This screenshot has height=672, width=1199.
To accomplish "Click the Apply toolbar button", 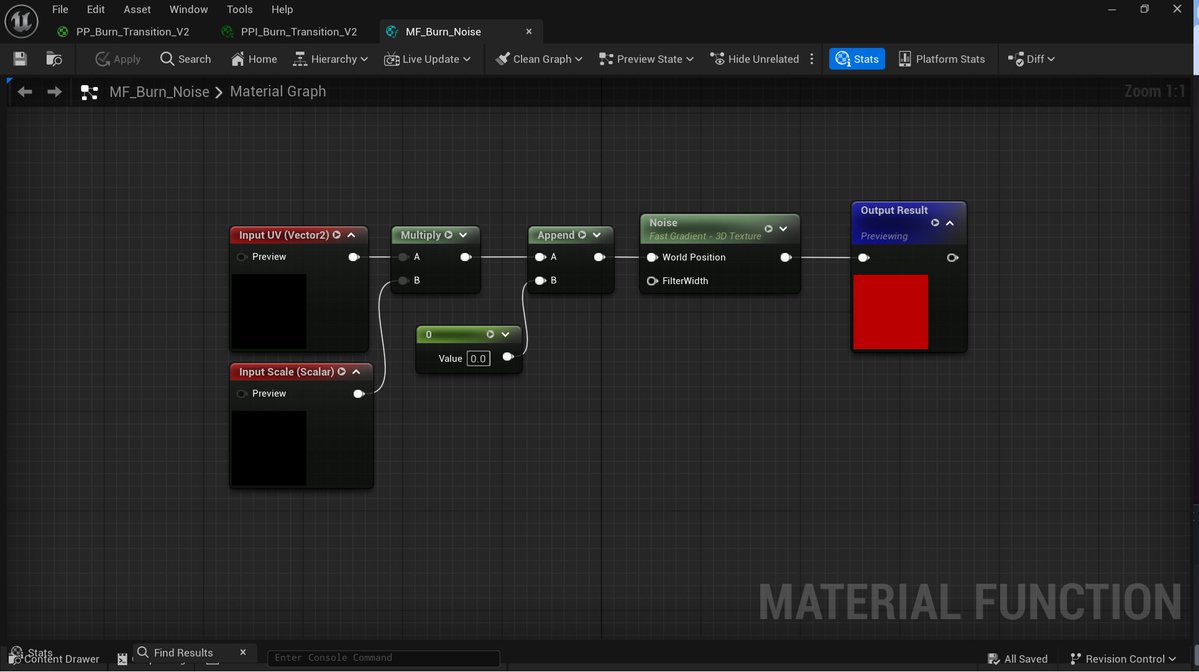I will pyautogui.click(x=118, y=59).
